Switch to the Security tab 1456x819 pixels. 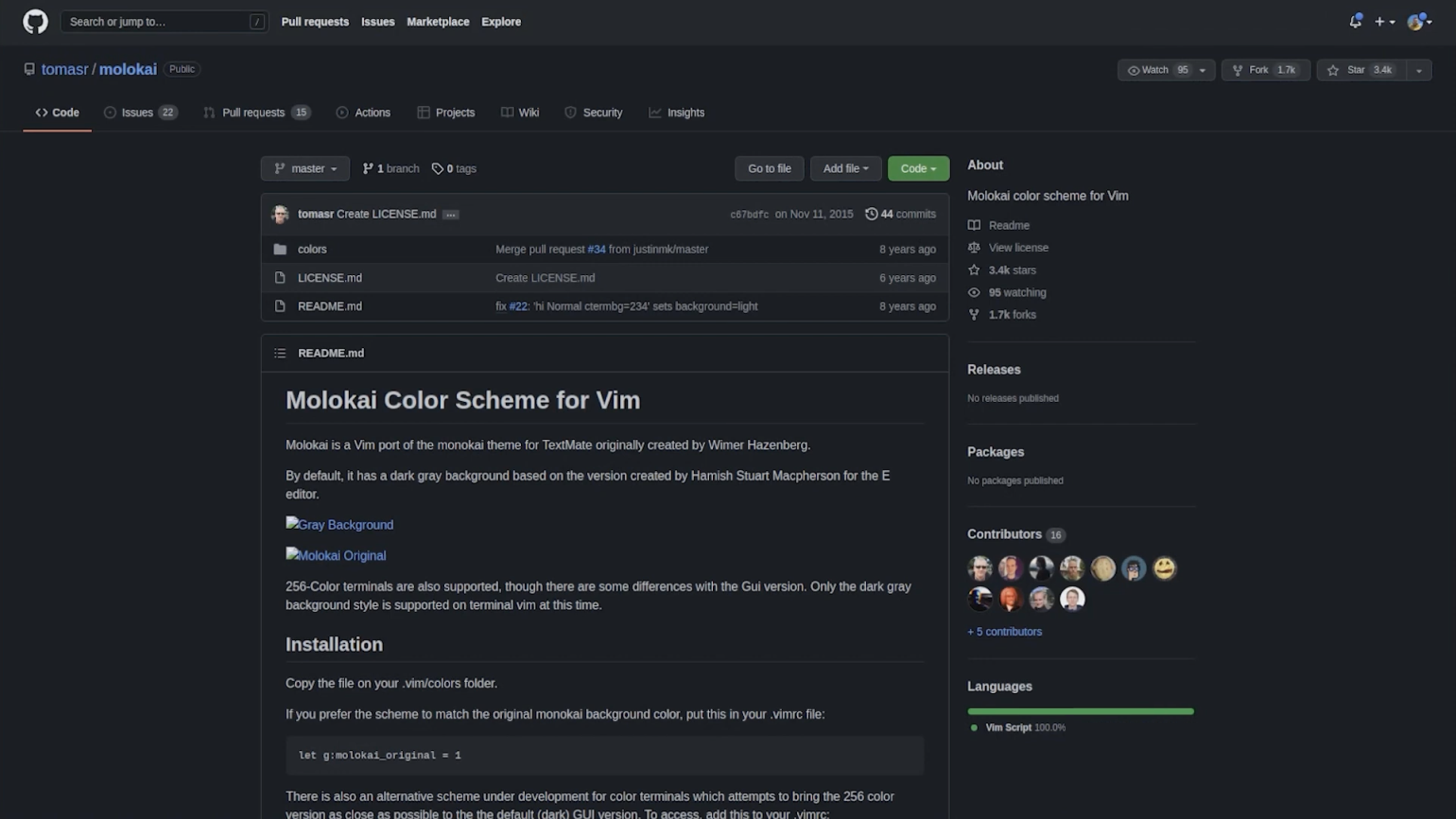coord(593,113)
